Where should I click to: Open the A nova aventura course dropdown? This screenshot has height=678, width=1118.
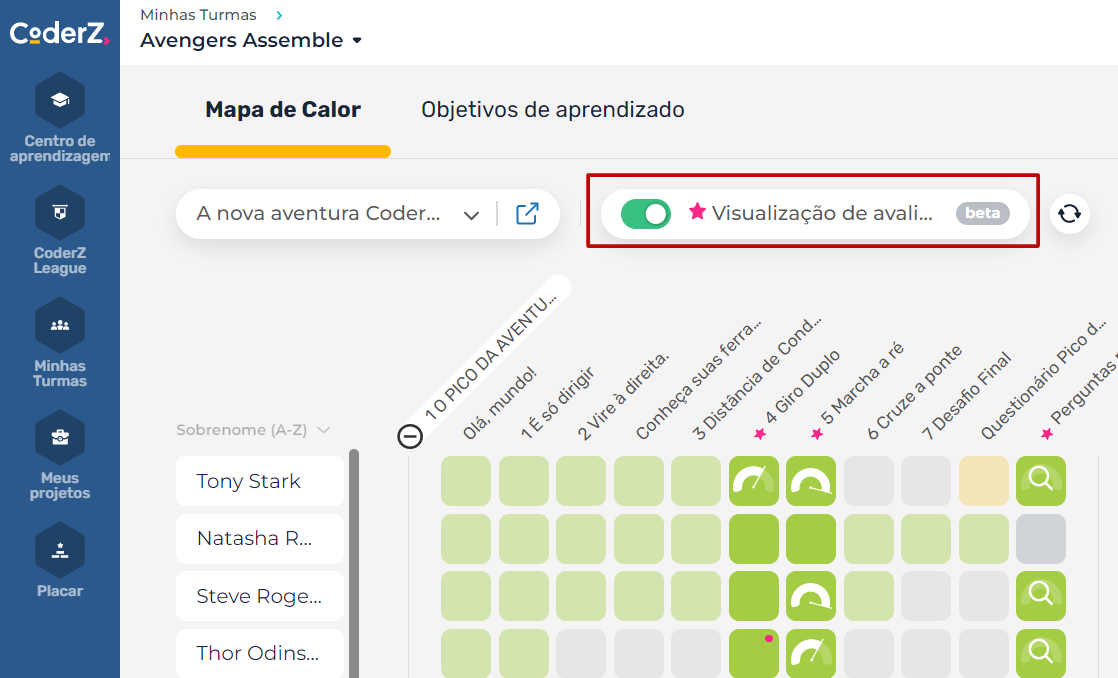click(x=472, y=214)
